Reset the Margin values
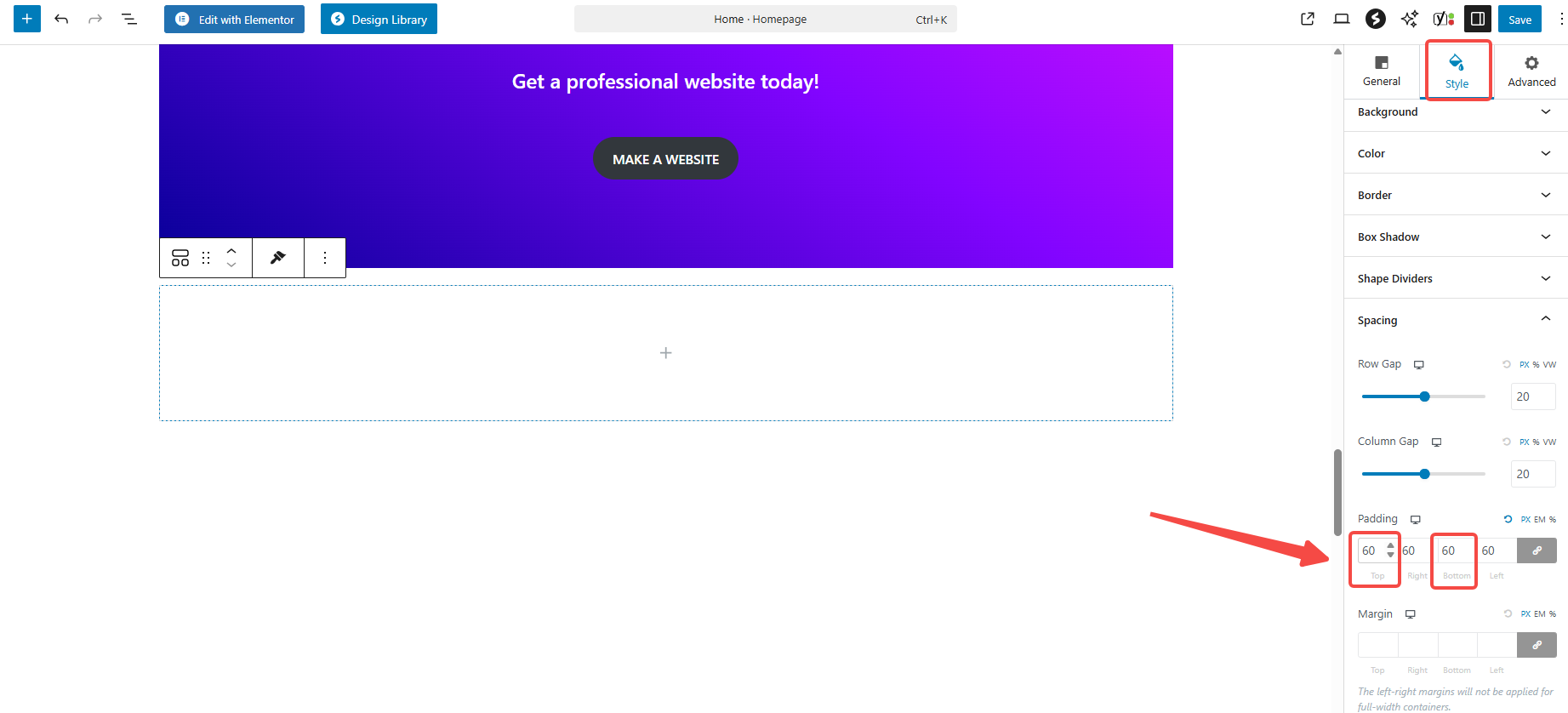This screenshot has width=1568, height=713. tap(1508, 613)
